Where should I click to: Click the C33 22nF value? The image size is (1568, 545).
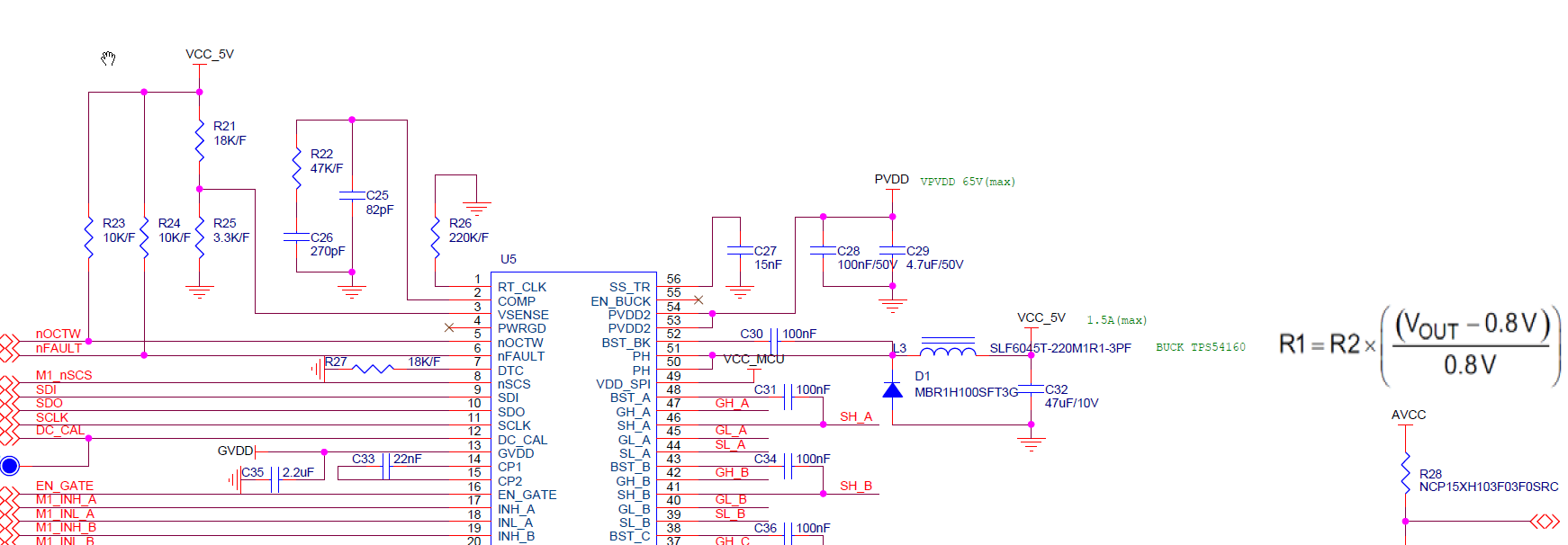[x=408, y=459]
